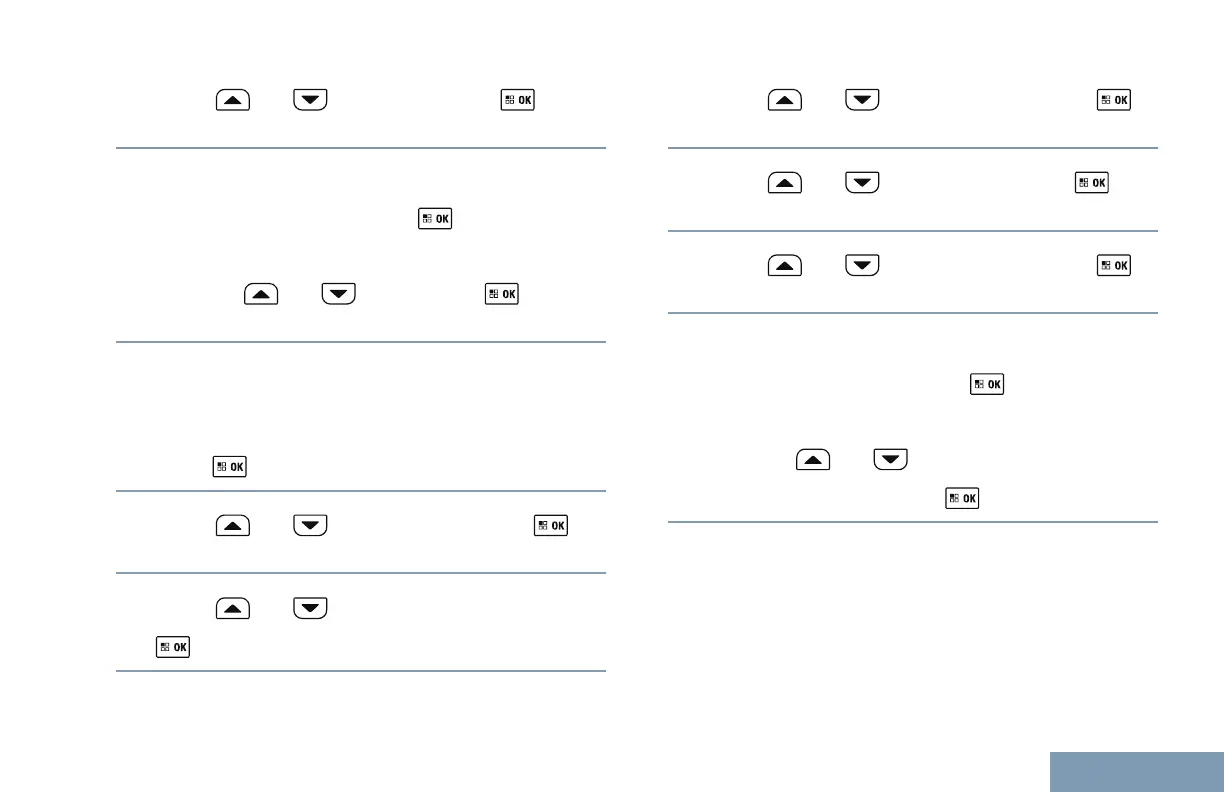Click the up arrow in the top-right step
The width and height of the screenshot is (1224, 792).
point(786,101)
